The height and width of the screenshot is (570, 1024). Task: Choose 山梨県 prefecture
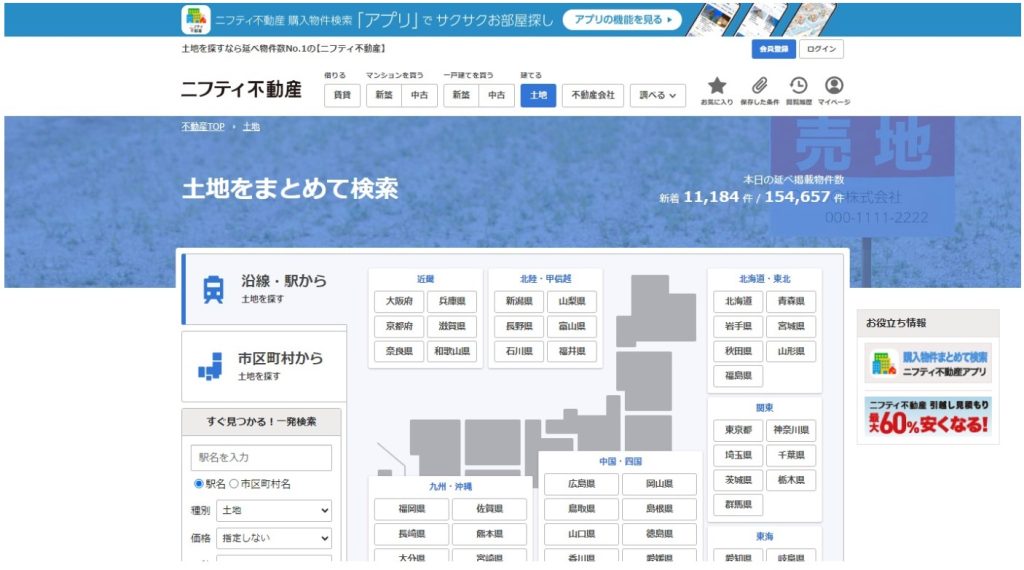pos(572,301)
